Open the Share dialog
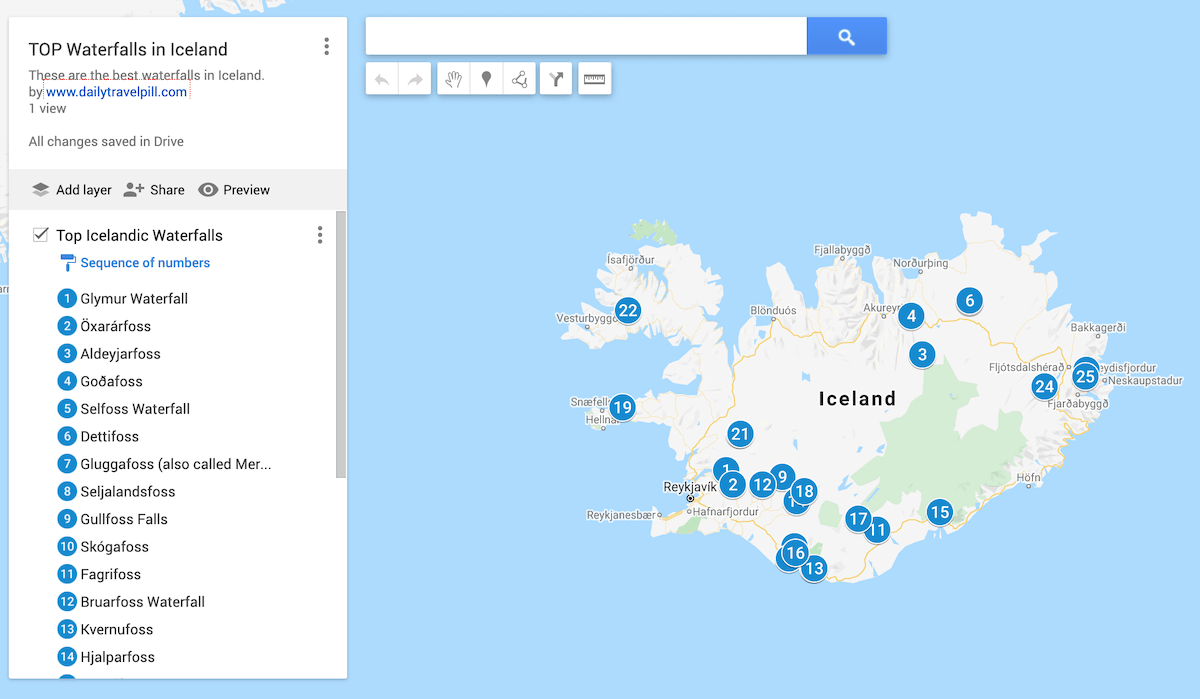The width and height of the screenshot is (1200, 699). click(x=154, y=190)
